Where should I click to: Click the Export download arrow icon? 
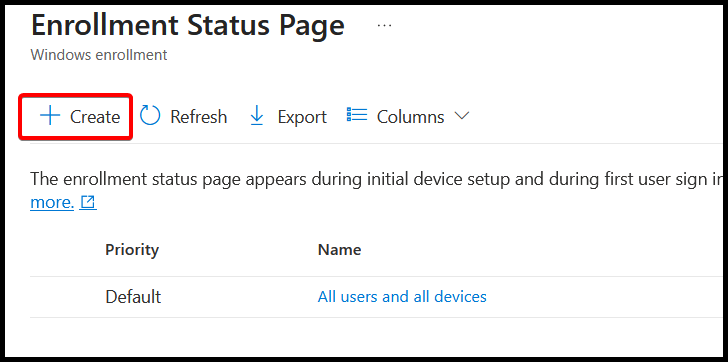257,116
